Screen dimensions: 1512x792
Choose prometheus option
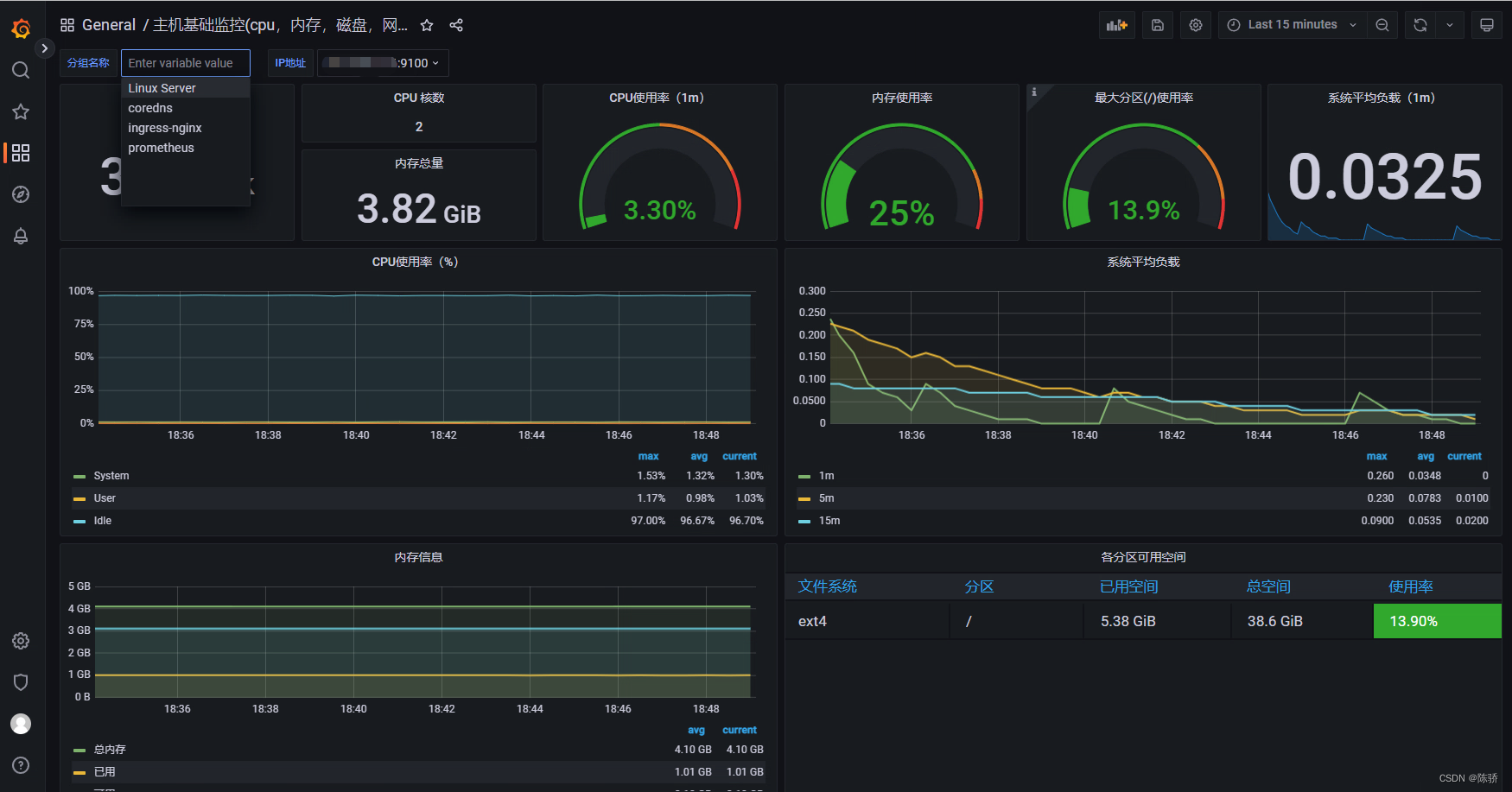pyautogui.click(x=186, y=148)
